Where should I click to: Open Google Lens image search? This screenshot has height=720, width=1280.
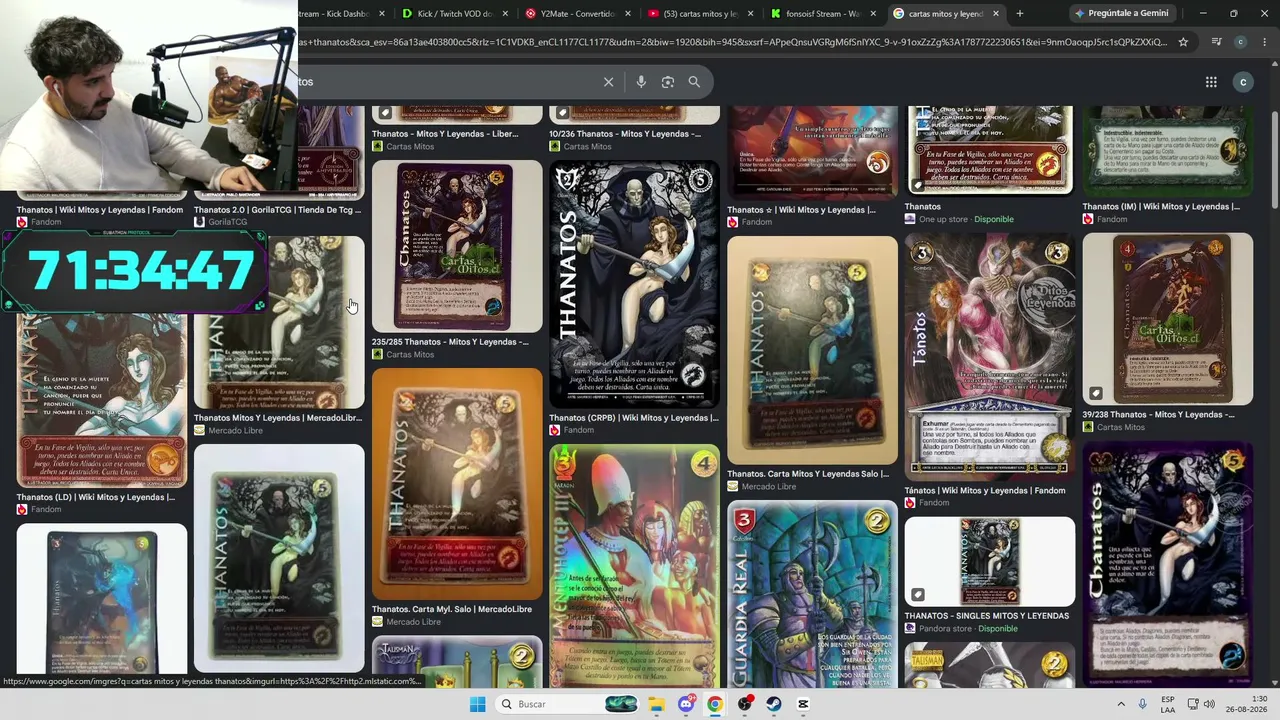tap(668, 82)
